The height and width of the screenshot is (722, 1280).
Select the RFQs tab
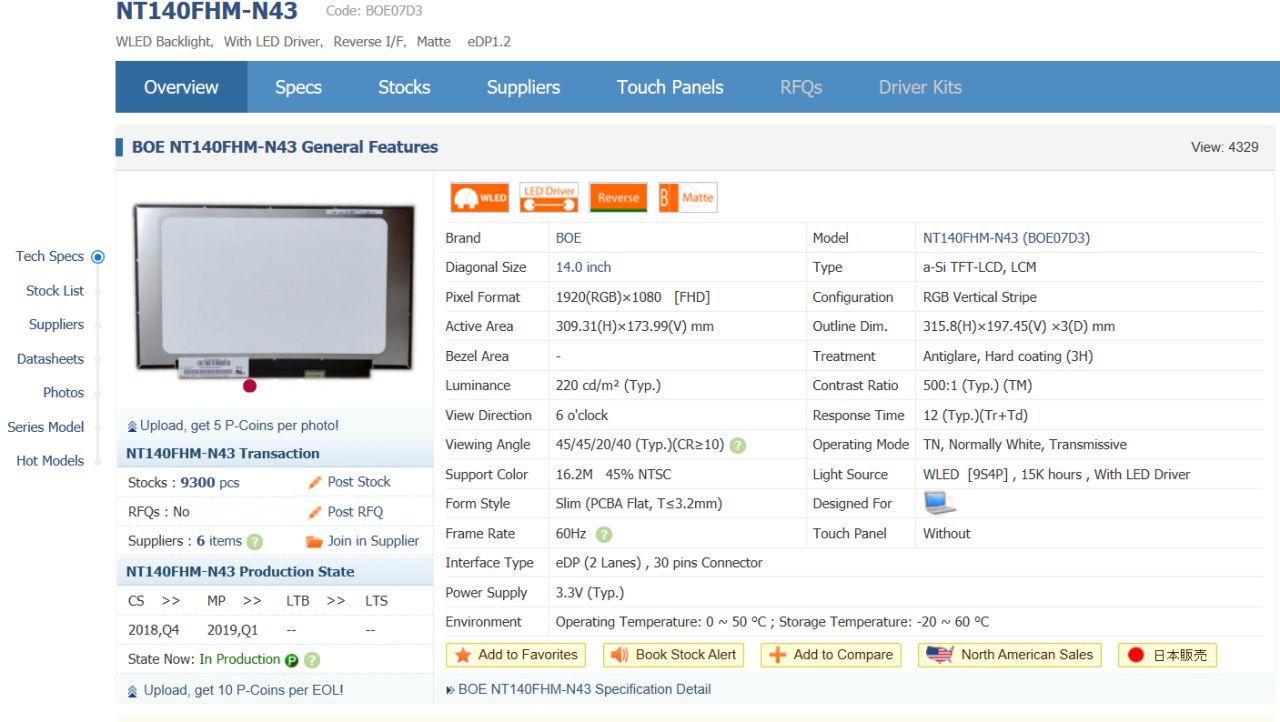pyautogui.click(x=801, y=87)
